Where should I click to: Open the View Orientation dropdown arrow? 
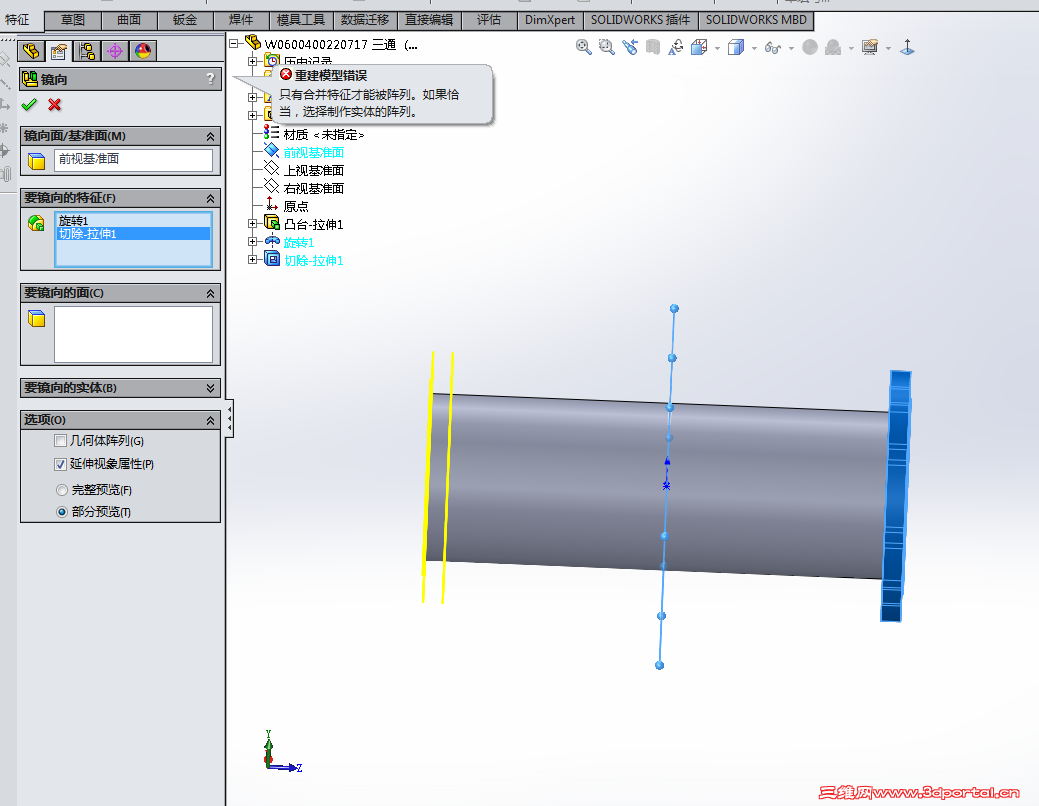(717, 48)
